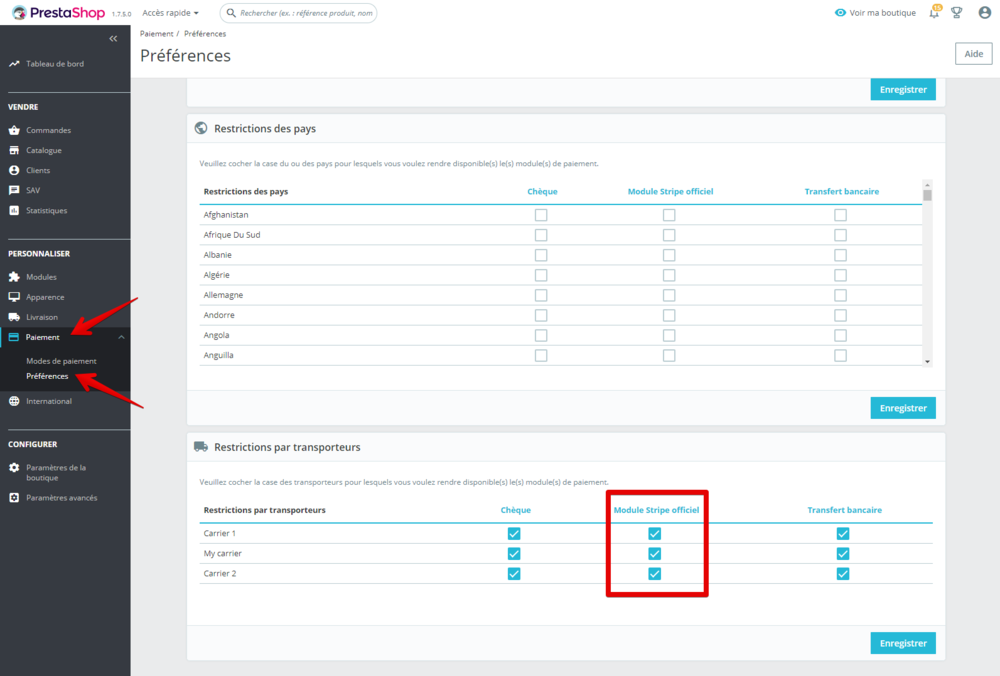Screen dimensions: 1000x676
Task: Click the eye icon beside Voir ma boutique
Action: 841,13
